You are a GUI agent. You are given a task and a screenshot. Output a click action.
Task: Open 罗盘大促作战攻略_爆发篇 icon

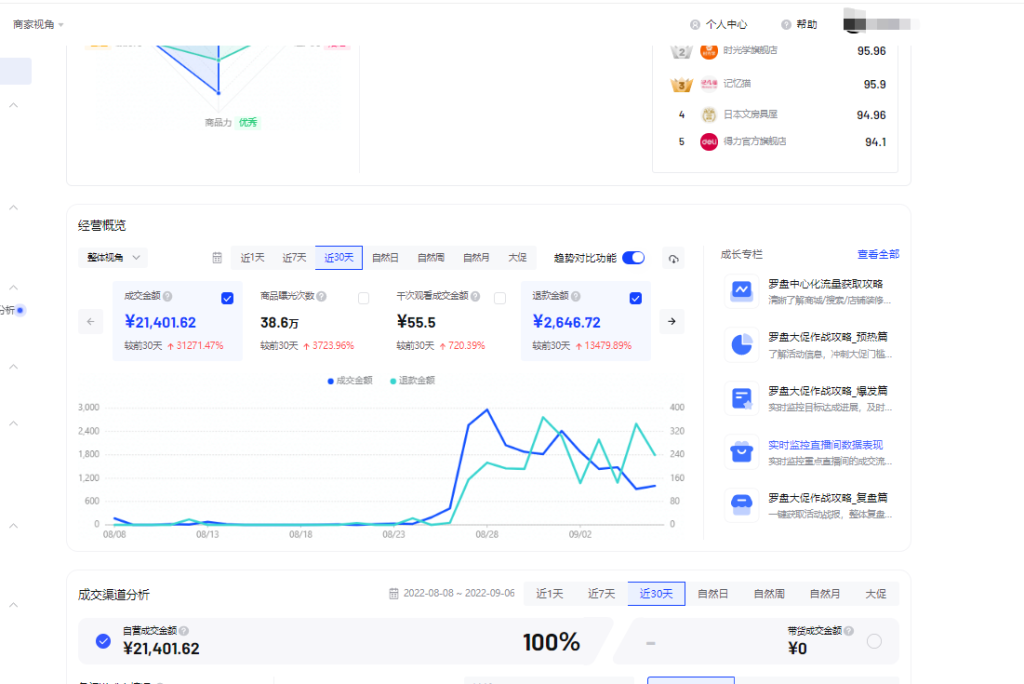click(x=741, y=398)
